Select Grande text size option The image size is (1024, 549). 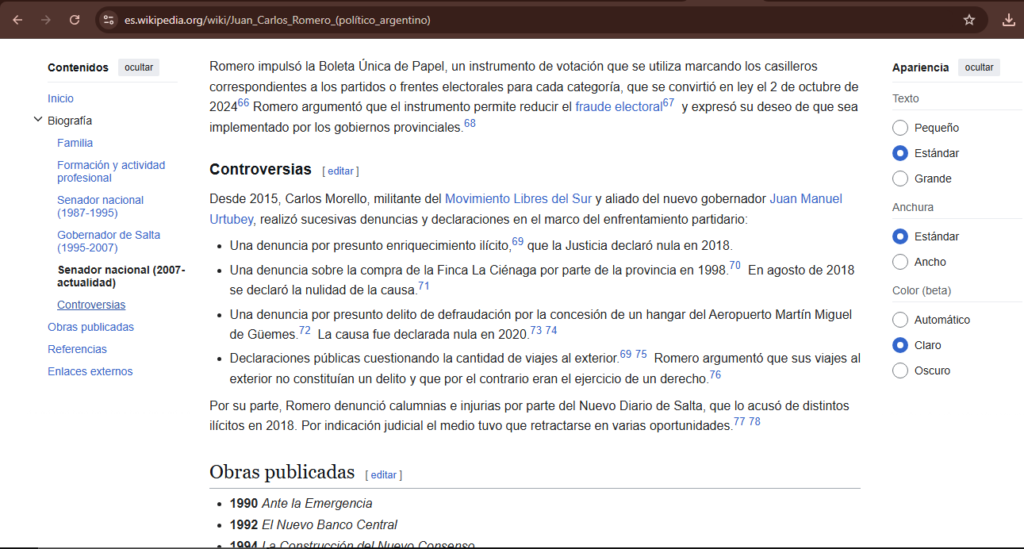pos(900,179)
